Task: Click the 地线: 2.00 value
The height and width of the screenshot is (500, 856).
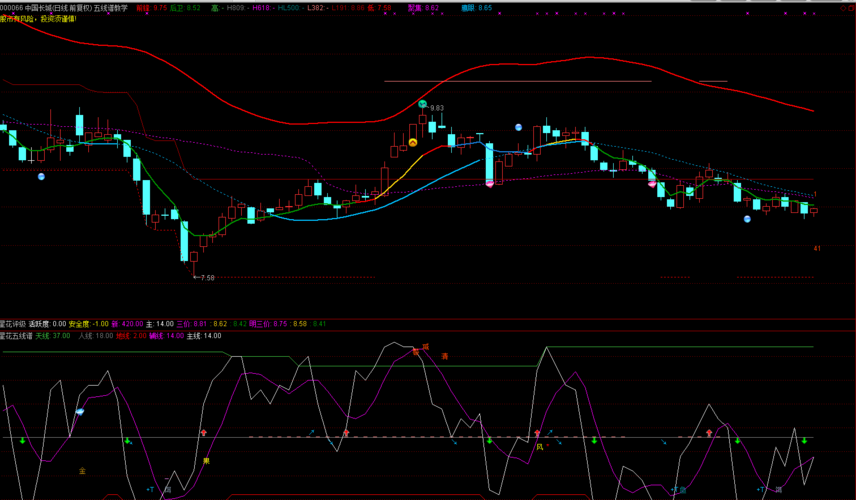Action: coord(132,336)
